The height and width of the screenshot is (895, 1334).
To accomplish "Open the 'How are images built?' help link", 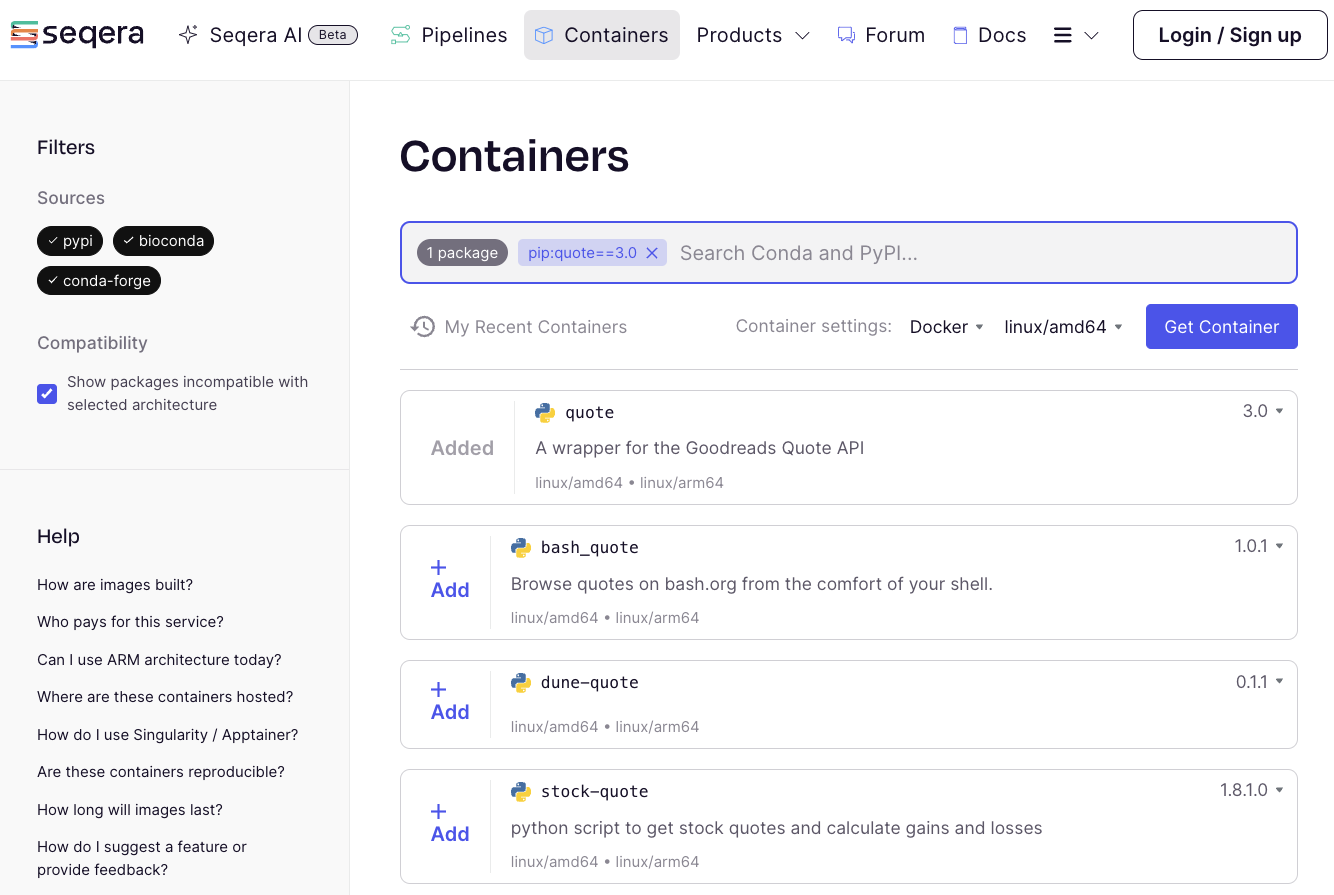I will pos(117,584).
